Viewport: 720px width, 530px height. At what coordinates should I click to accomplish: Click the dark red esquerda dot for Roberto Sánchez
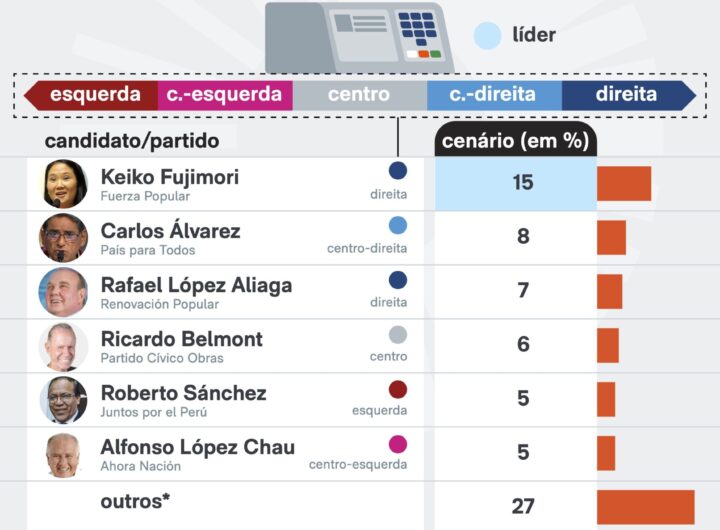[398, 389]
